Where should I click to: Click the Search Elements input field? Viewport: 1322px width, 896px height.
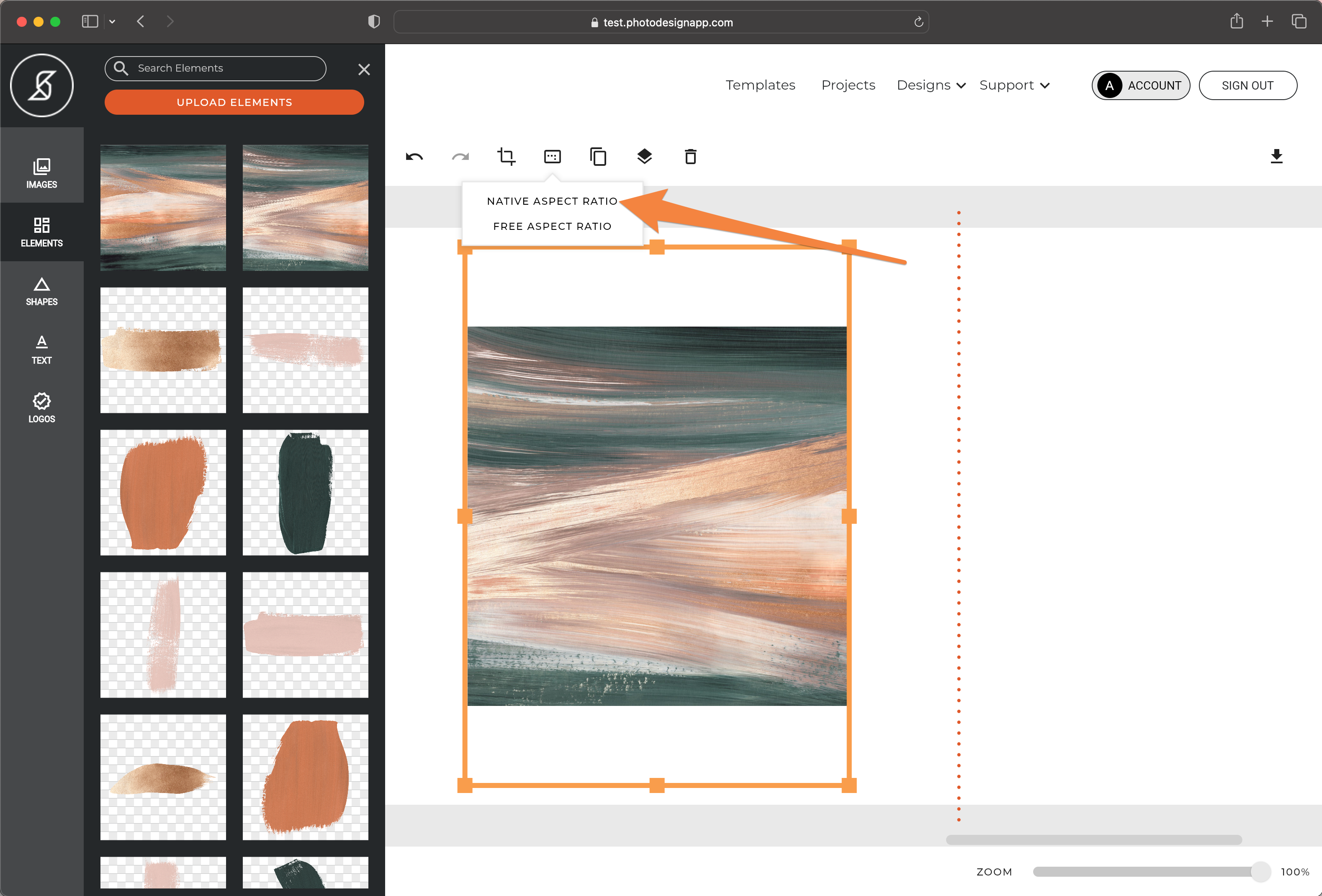215,68
